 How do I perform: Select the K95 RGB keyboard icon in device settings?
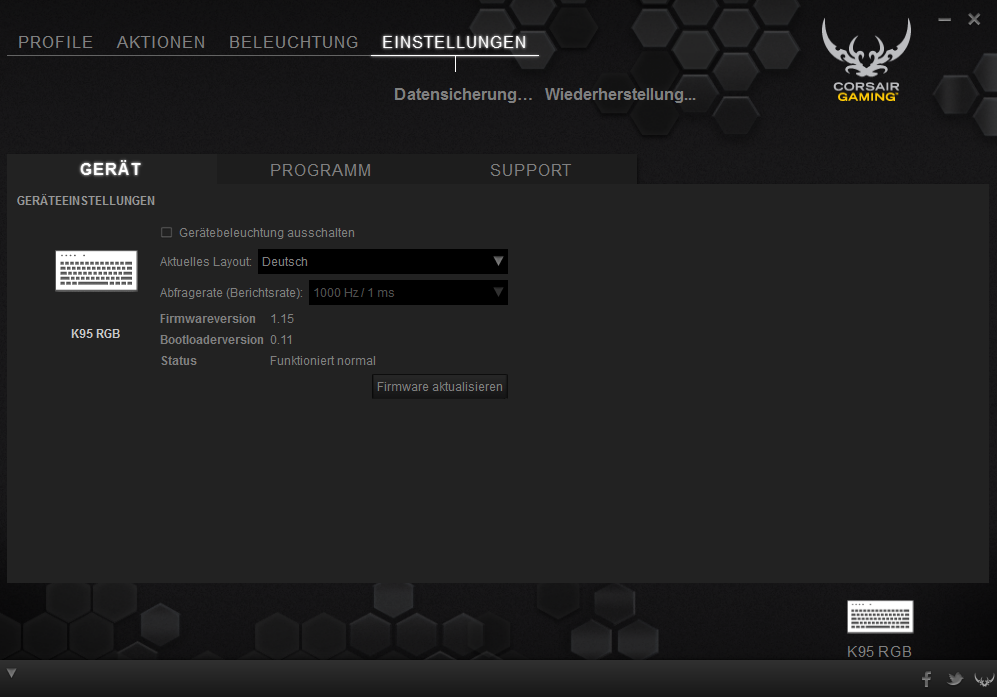tap(96, 270)
